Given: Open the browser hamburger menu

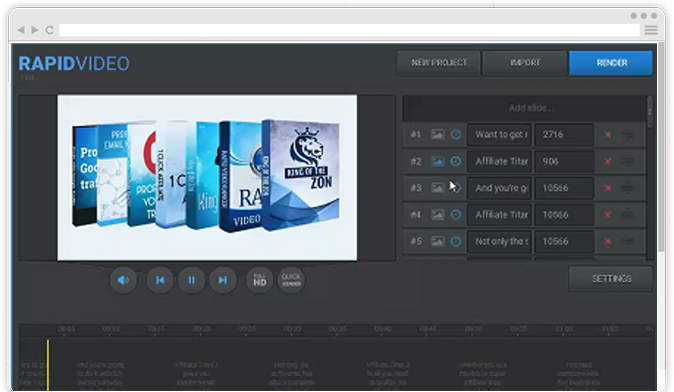Looking at the screenshot, I should click(651, 30).
